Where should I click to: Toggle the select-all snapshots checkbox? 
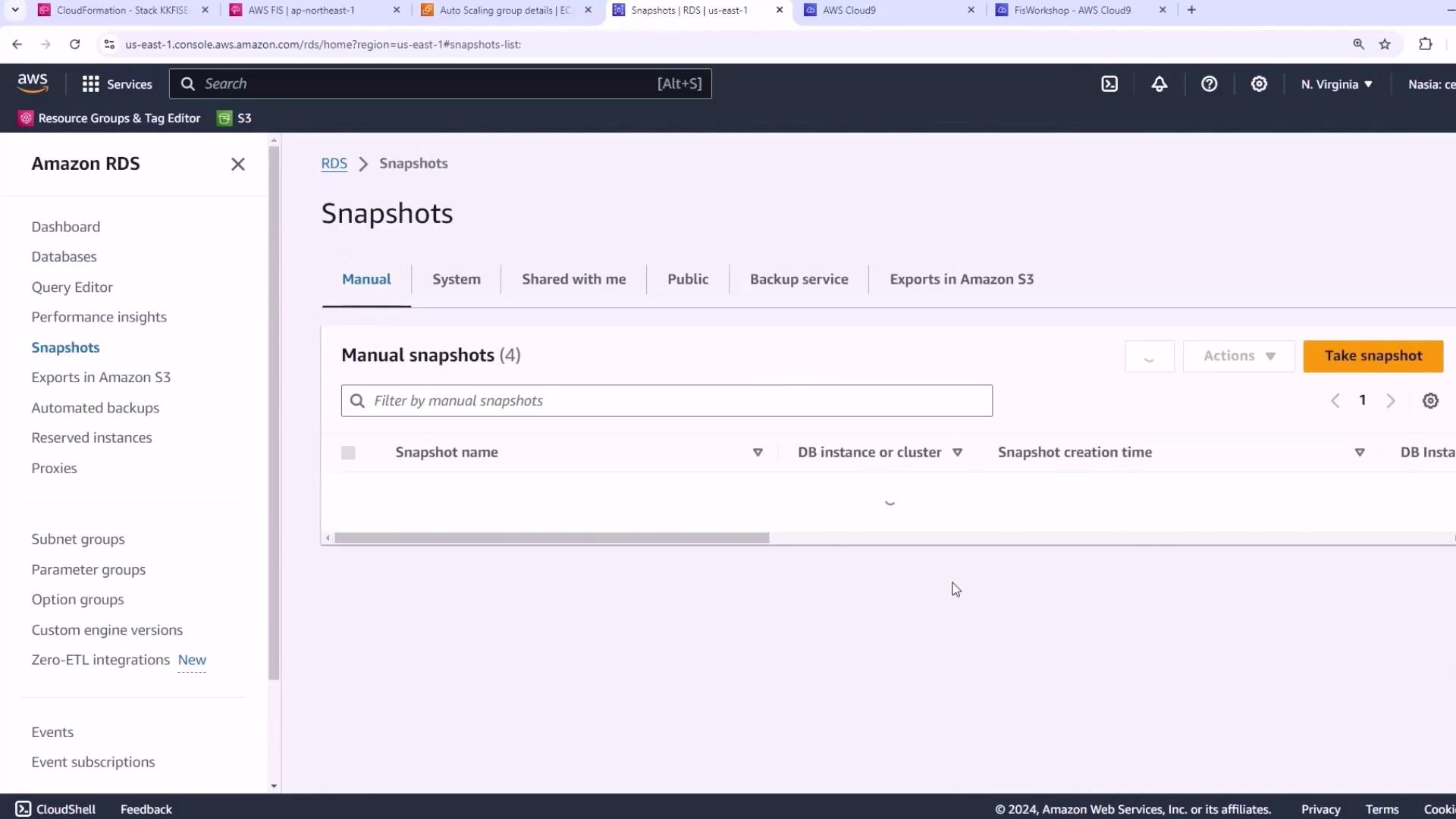click(348, 453)
